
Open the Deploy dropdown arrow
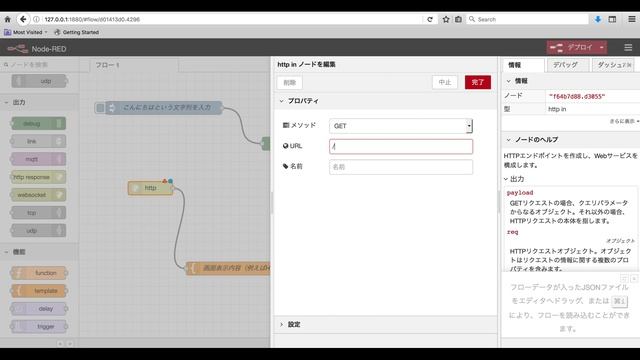[x=602, y=48]
